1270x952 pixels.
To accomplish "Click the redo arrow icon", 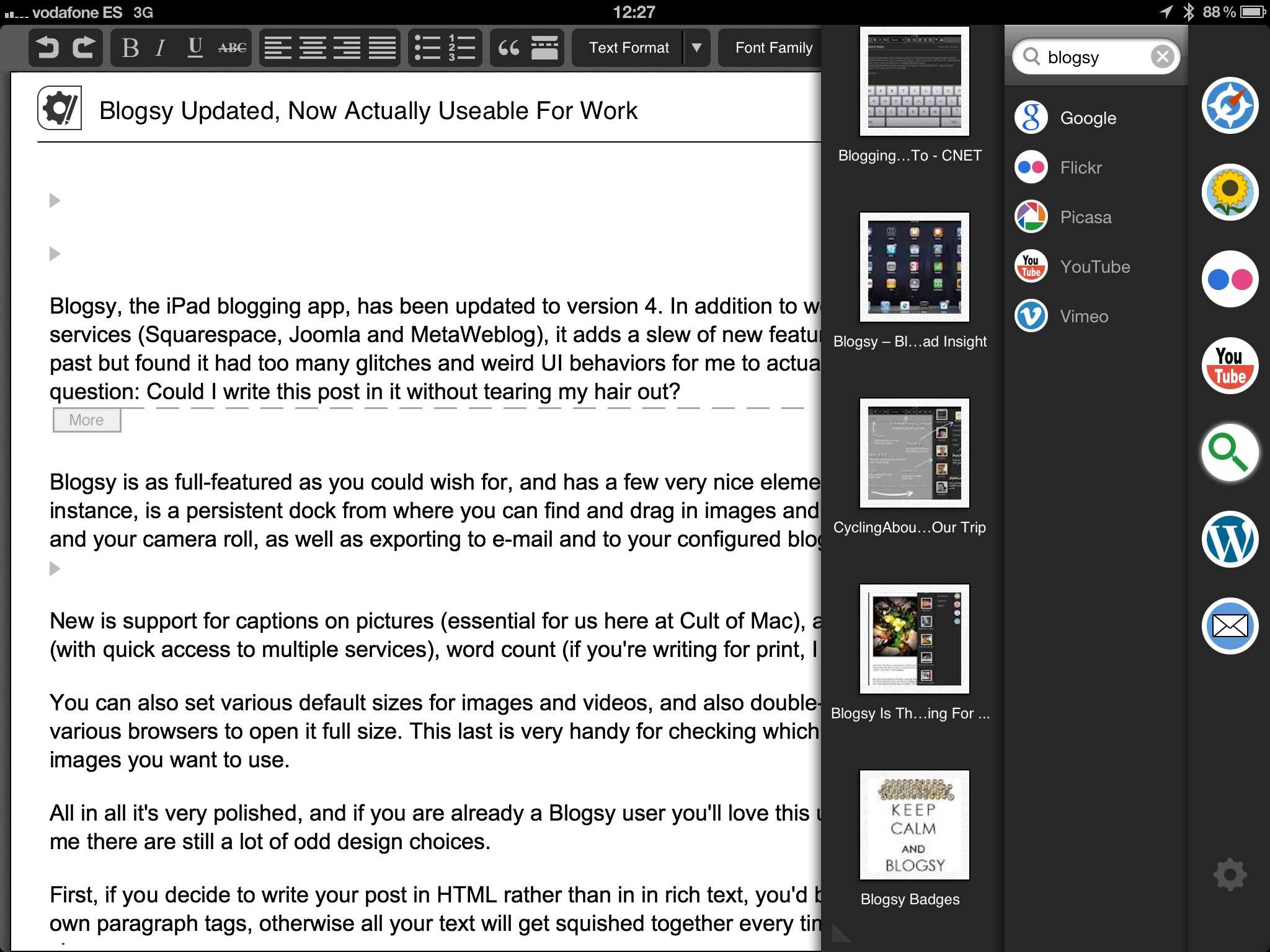I will (x=84, y=48).
